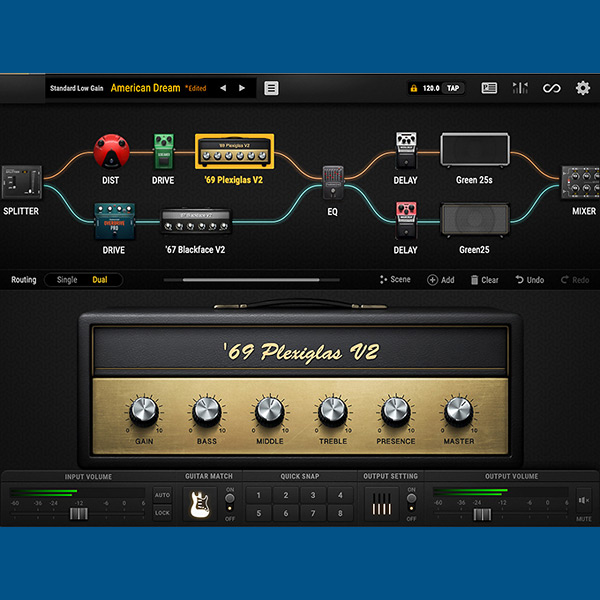Go to next preset arrow
Viewport: 600px width, 600px height.
242,88
